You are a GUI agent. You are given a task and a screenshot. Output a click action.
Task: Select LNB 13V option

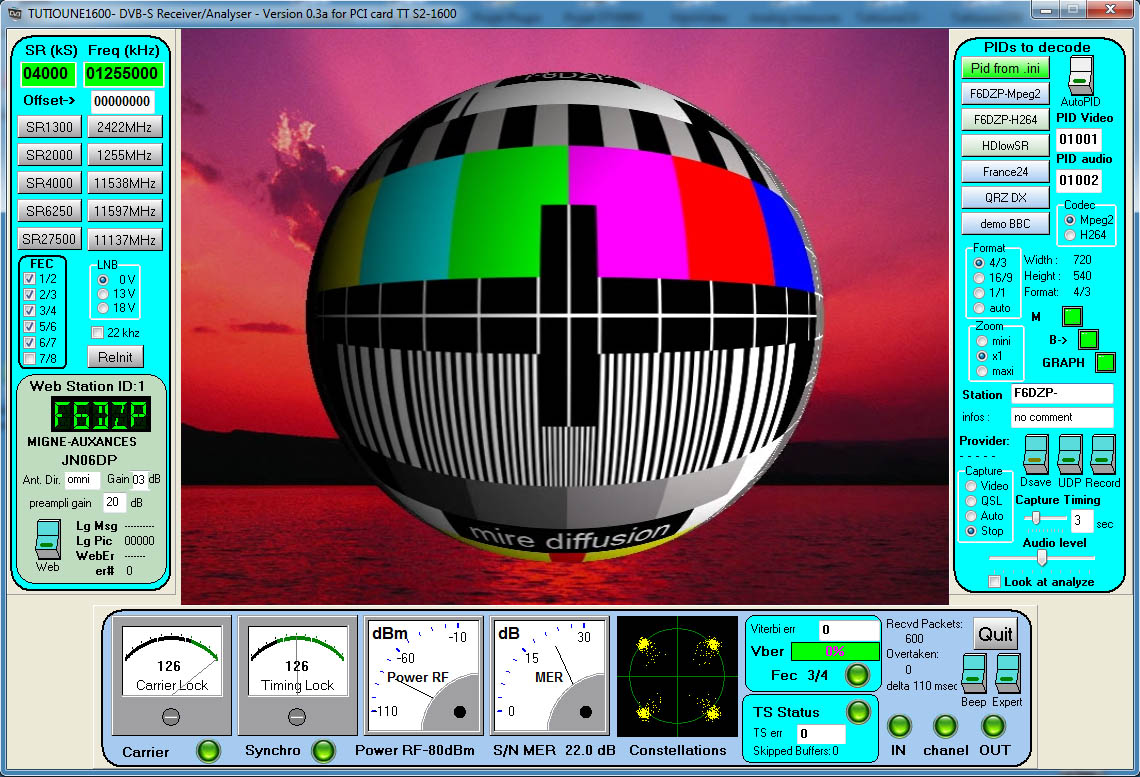pos(103,294)
